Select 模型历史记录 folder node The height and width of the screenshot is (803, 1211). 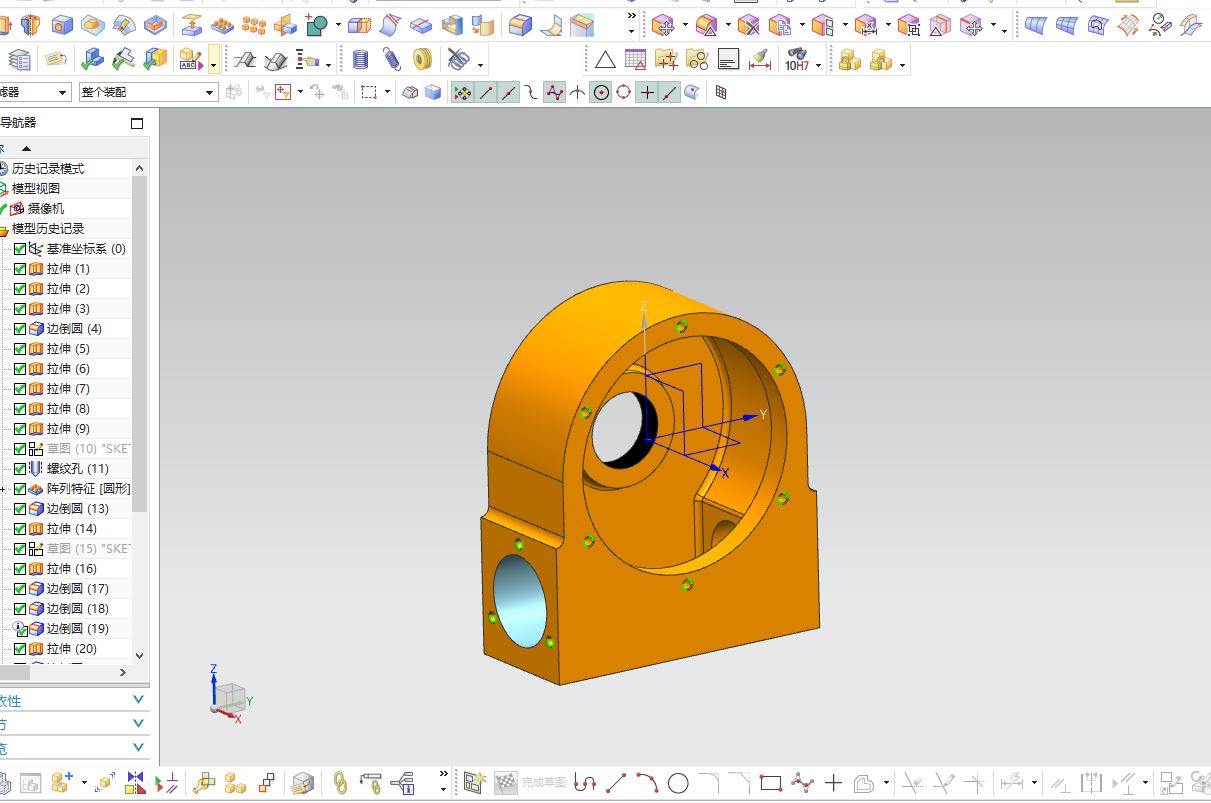[x=48, y=229]
